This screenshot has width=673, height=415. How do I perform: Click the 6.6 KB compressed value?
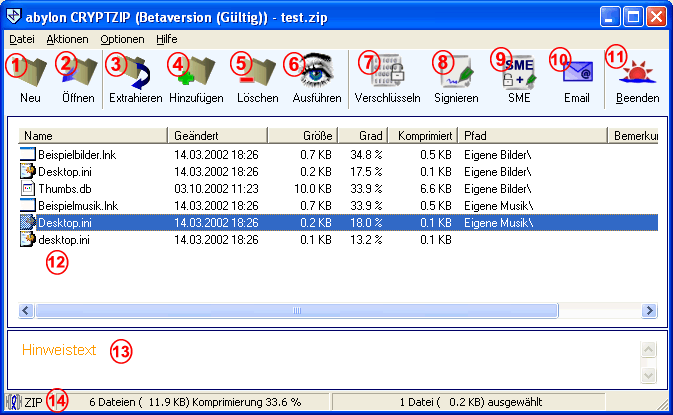[x=436, y=189]
